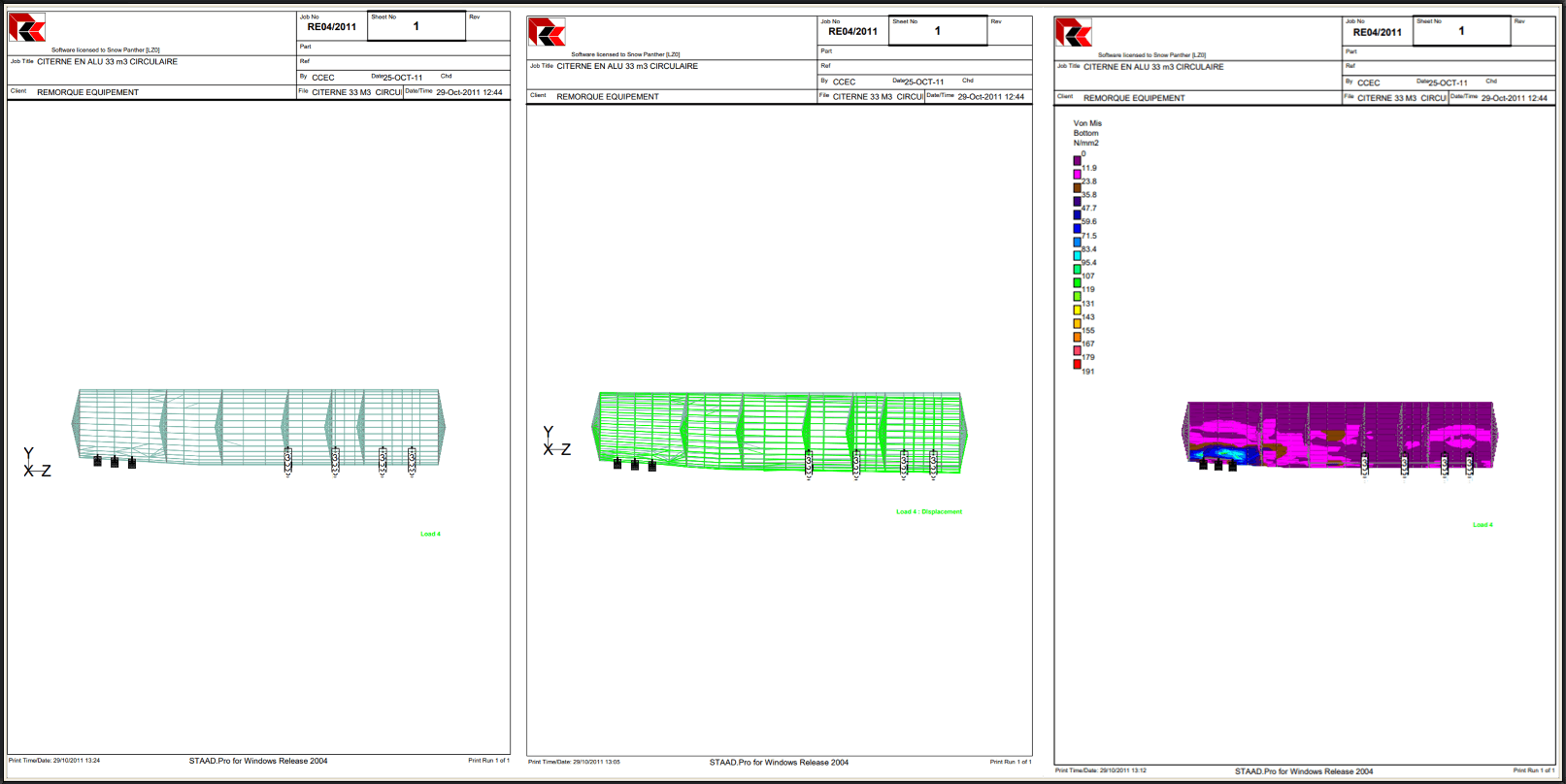The height and width of the screenshot is (784, 1566).
Task: Click Job No 'RE04/2011' on the displacement page
Action: coord(852,32)
